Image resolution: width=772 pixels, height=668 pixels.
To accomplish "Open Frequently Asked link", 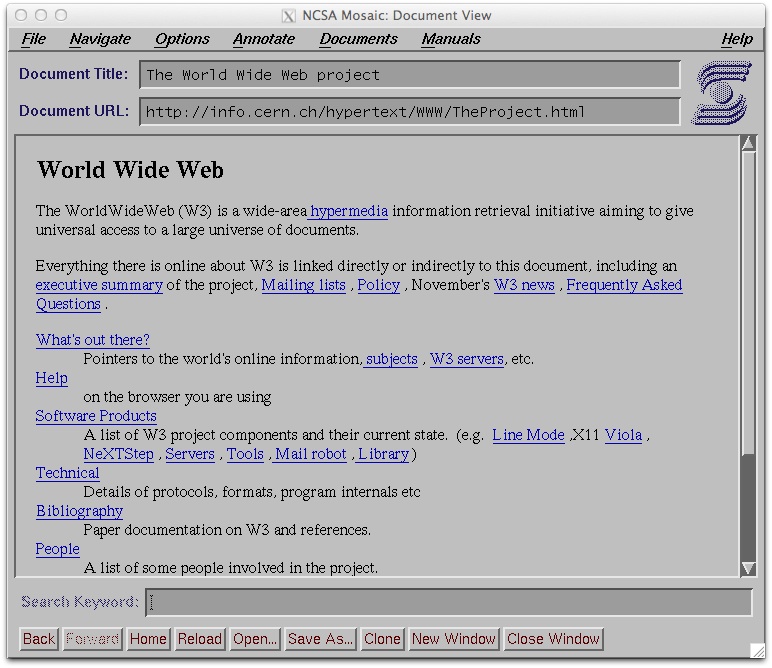I will (624, 285).
